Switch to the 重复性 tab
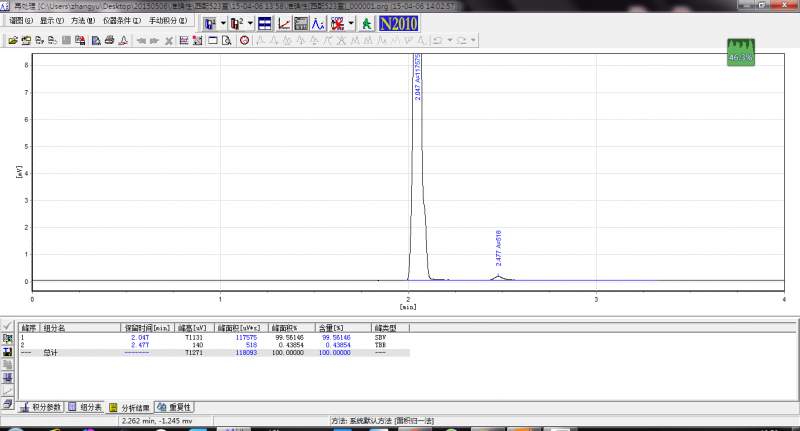This screenshot has width=800, height=431. point(175,407)
